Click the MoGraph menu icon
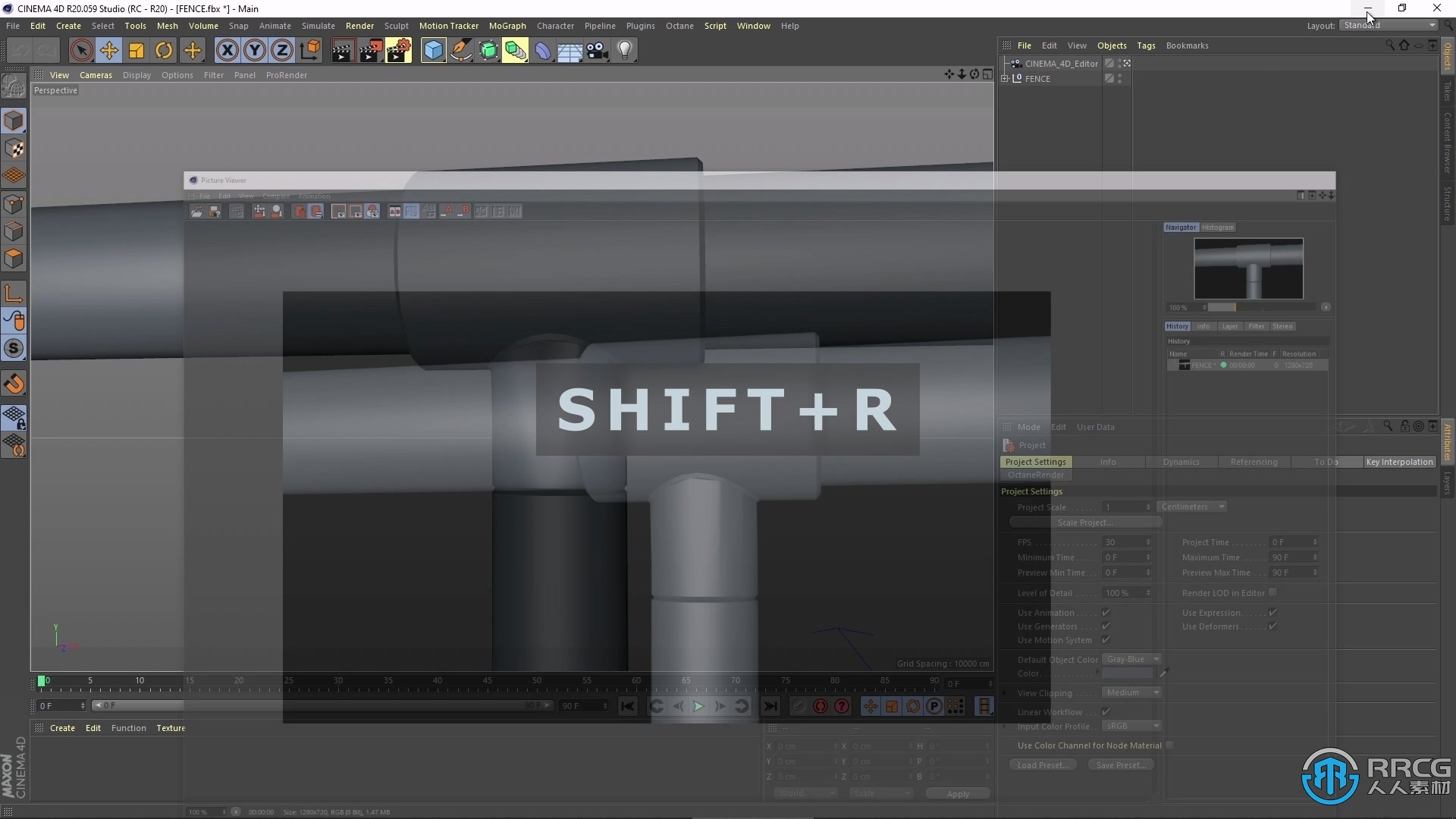The height and width of the screenshot is (819, 1456). click(x=507, y=25)
